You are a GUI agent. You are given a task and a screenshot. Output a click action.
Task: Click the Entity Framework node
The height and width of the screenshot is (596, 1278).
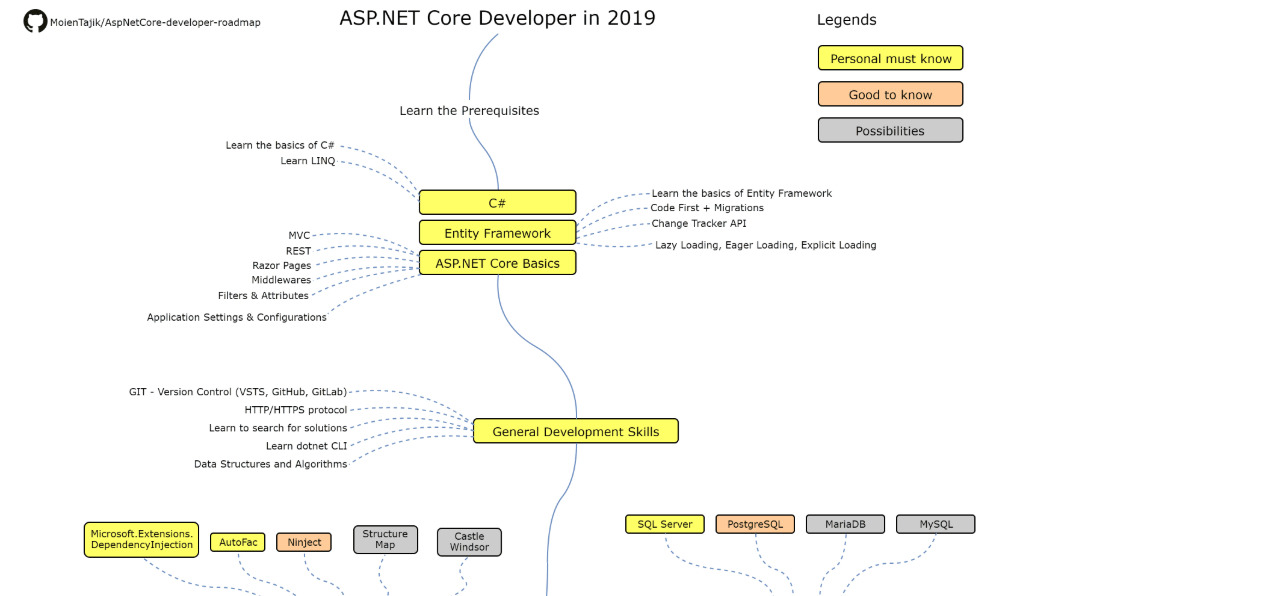(x=497, y=233)
